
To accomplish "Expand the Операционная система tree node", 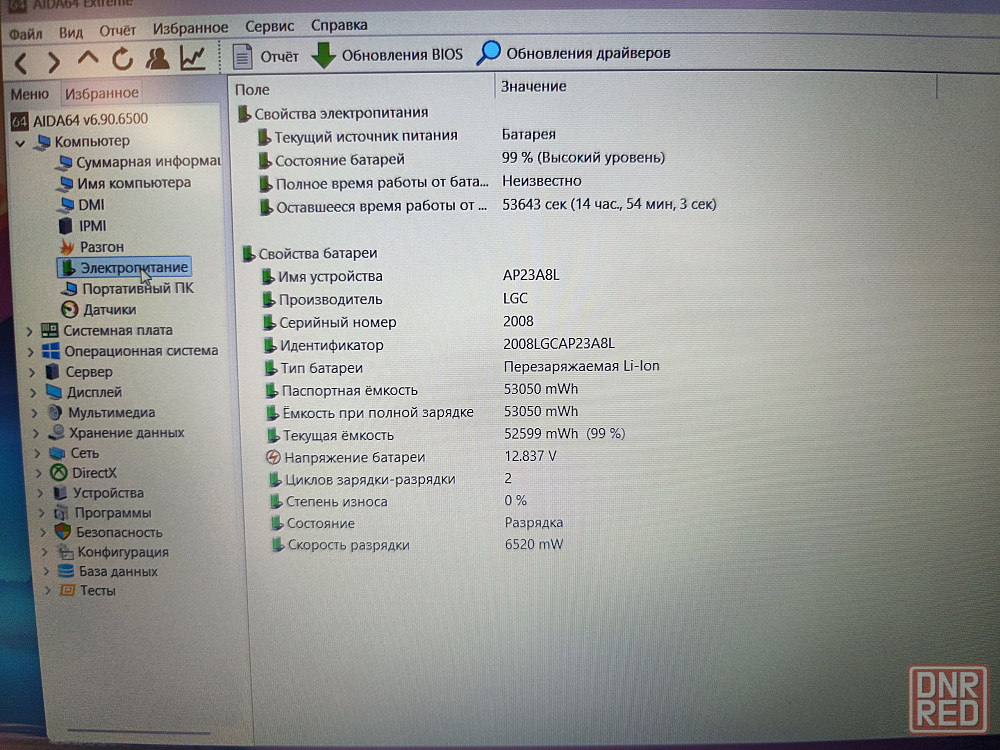I will (30, 352).
